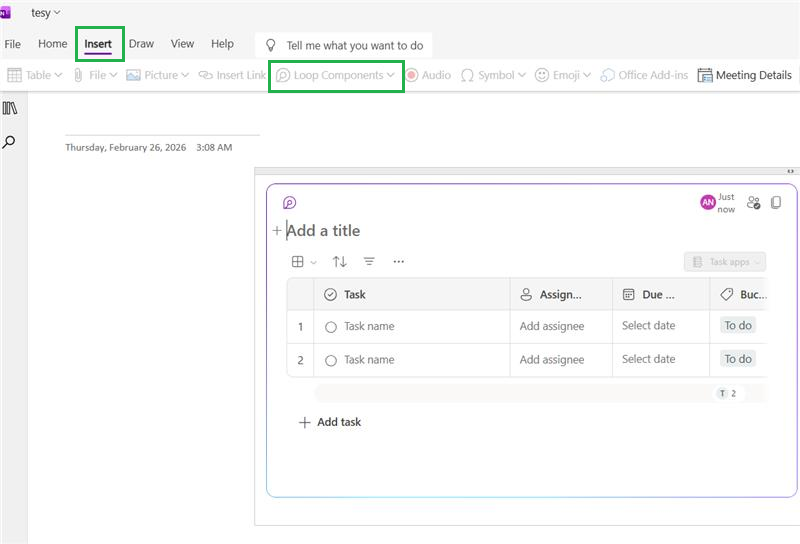Open the File menu tab

pos(13,44)
